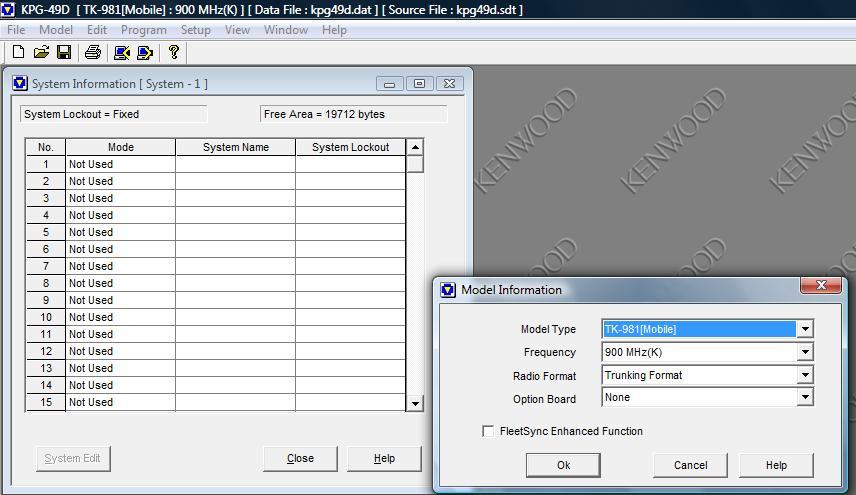This screenshot has width=856, height=495.
Task: Click the system list scroll down arrow
Action: point(415,403)
